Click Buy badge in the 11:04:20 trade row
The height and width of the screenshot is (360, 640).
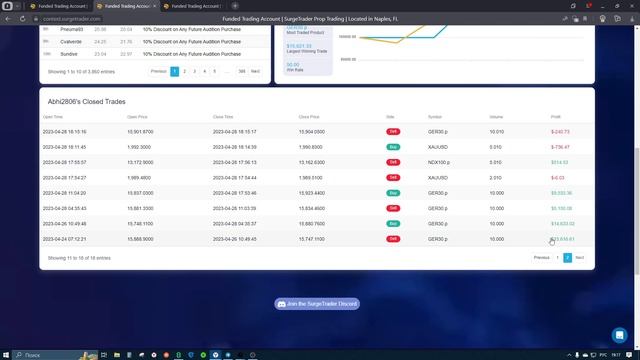coord(393,193)
